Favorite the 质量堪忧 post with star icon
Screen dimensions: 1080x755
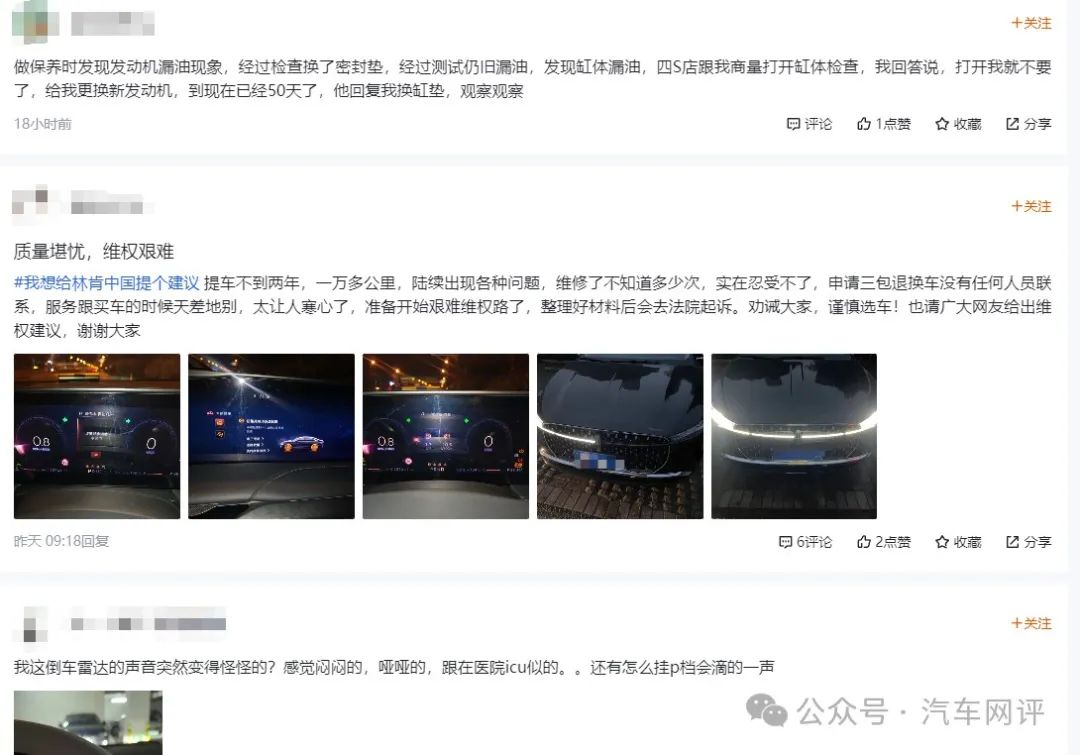pyautogui.click(x=958, y=542)
